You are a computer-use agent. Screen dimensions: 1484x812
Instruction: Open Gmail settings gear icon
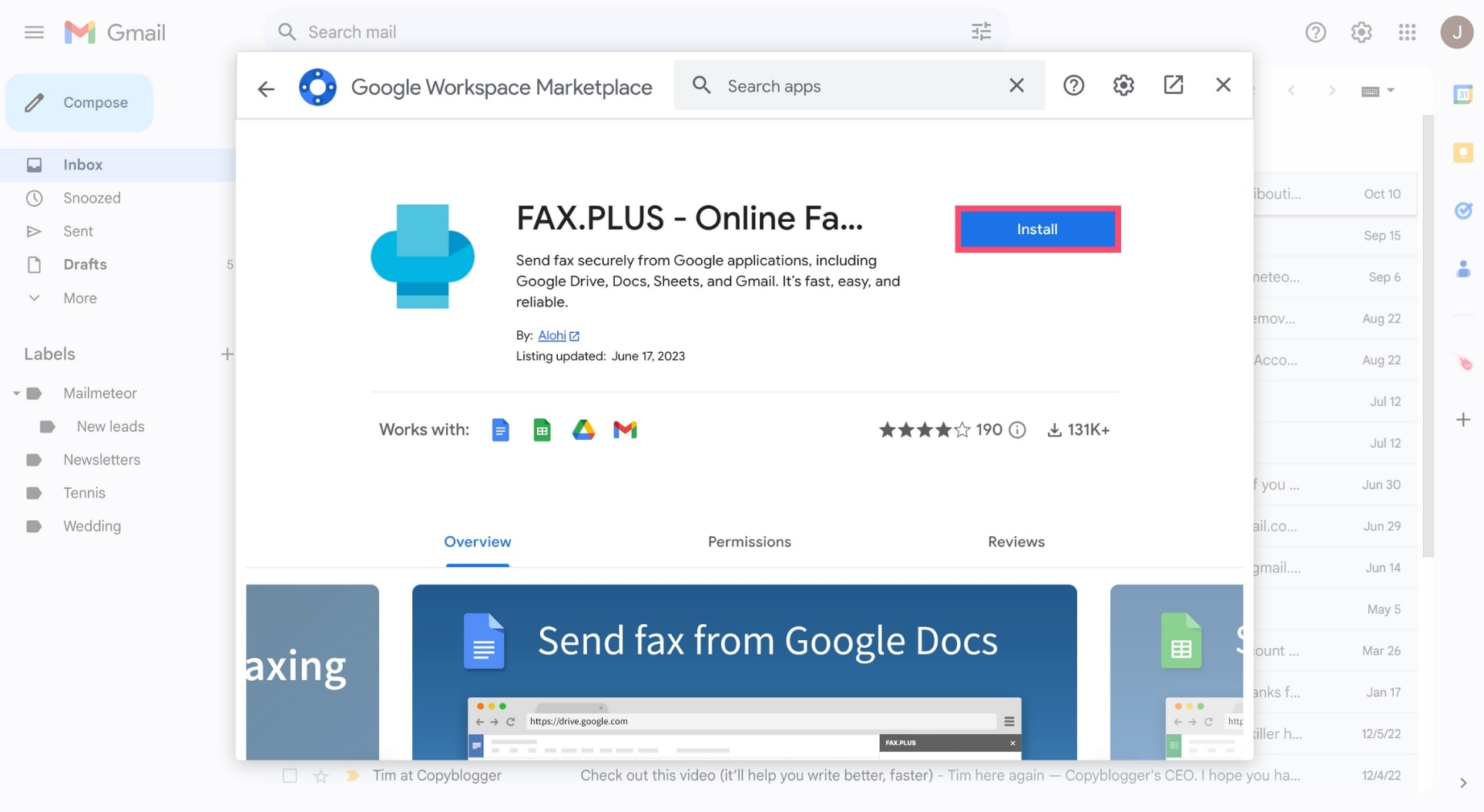point(1361,32)
